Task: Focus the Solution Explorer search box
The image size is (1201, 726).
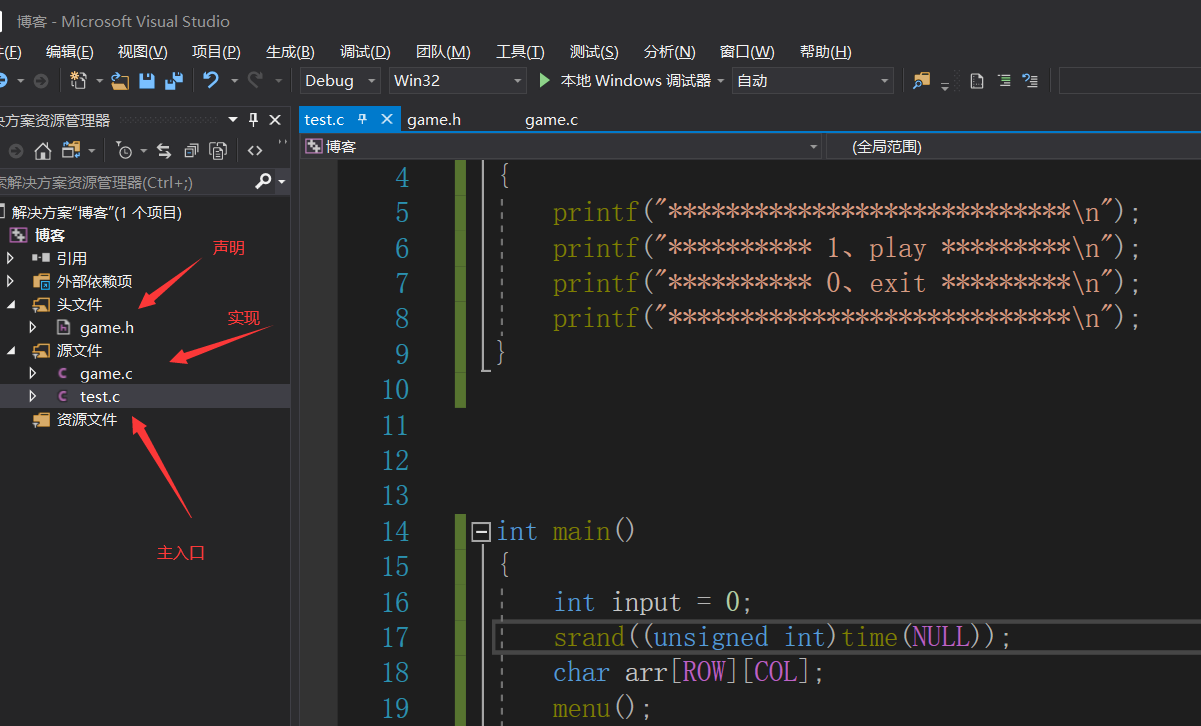Action: point(125,182)
